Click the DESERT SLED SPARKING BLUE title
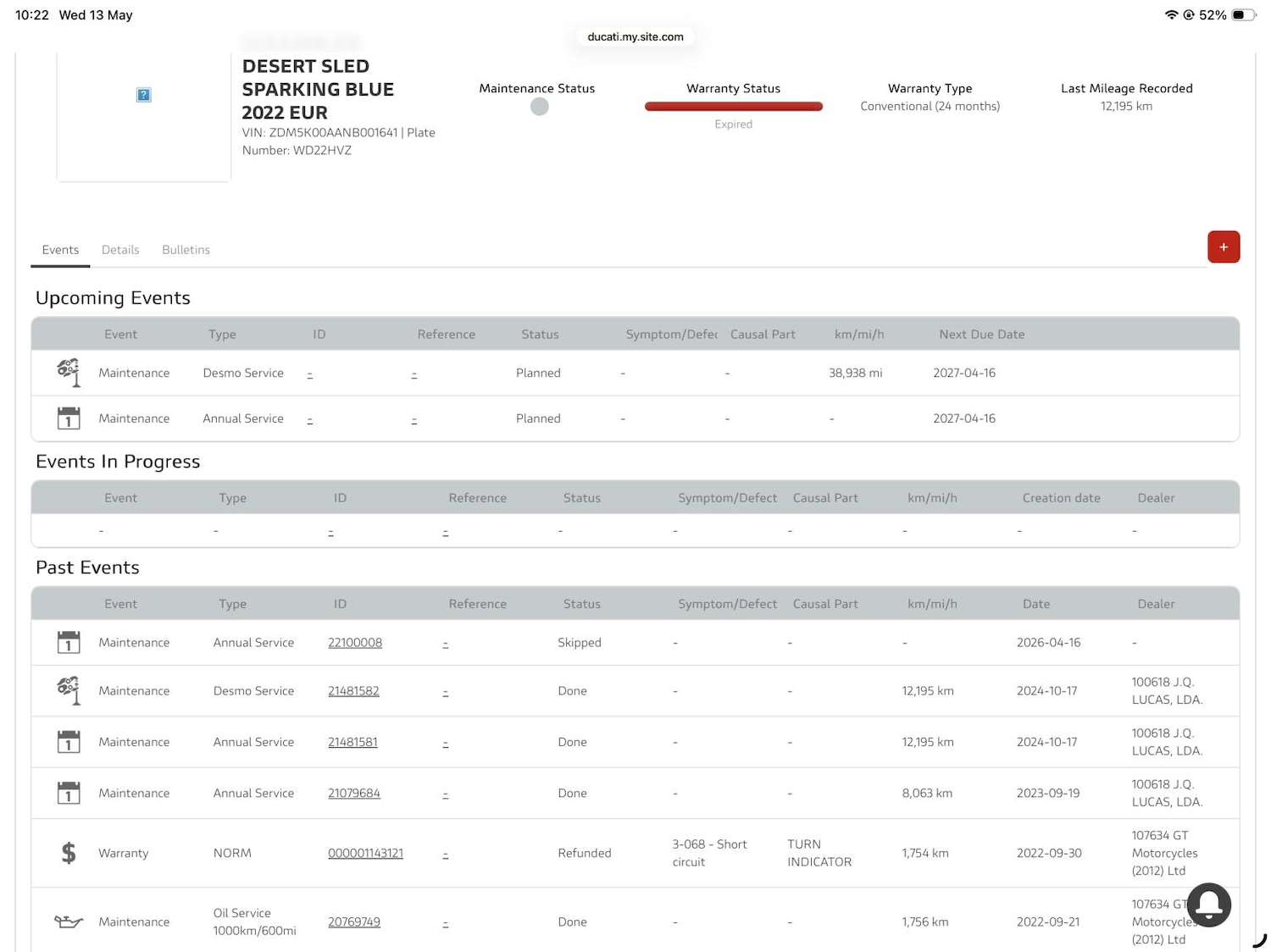The width and height of the screenshot is (1271, 952). 318,89
